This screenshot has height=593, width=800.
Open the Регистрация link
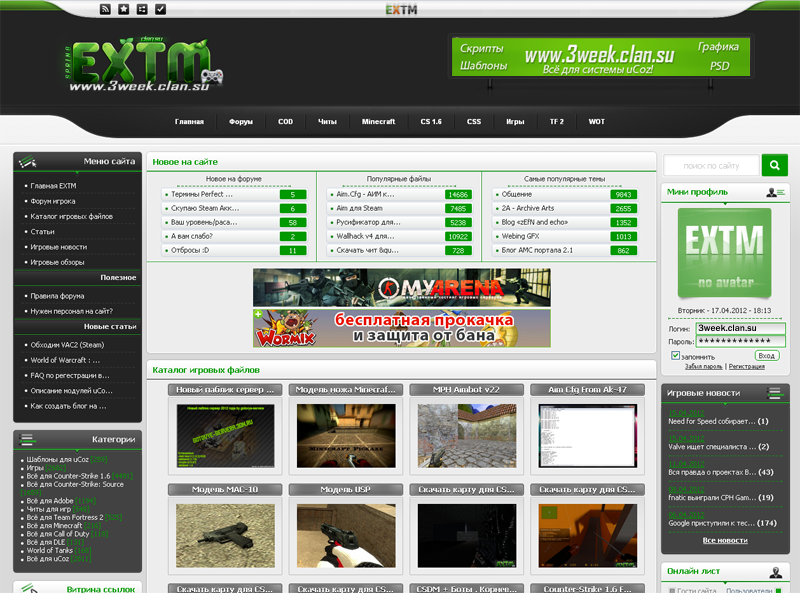pos(746,367)
